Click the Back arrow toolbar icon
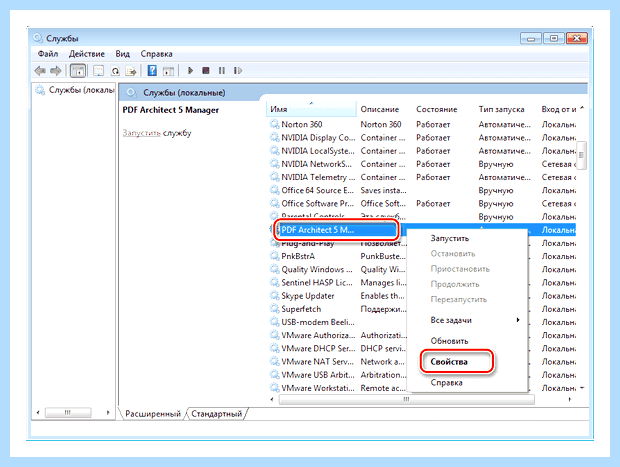Image resolution: width=620 pixels, height=467 pixels. tap(40, 71)
